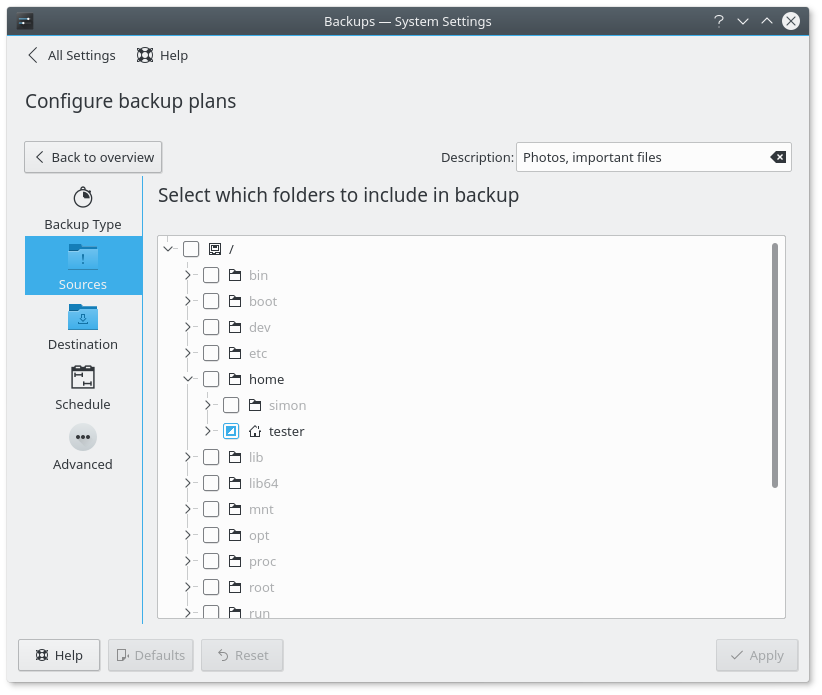Viewport: 822px width, 695px height.
Task: Expand the etc folder node
Action: click(188, 353)
